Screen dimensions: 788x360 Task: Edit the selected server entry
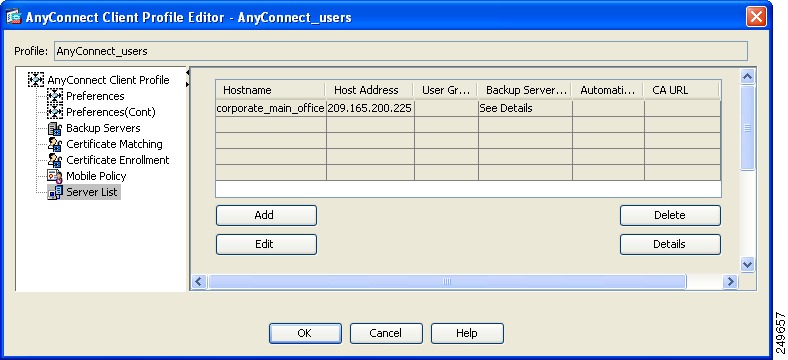coord(266,244)
